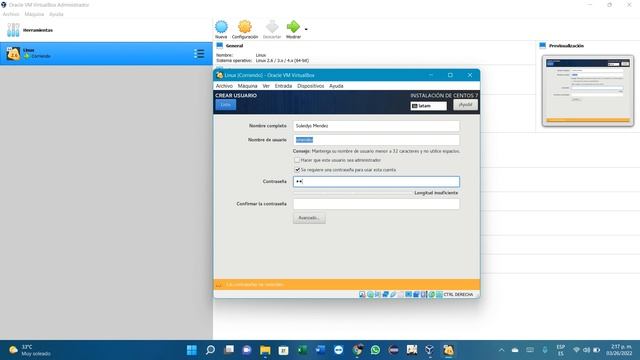The width and height of the screenshot is (640, 360).
Task: Open the volume tray icon
Action: click(x=587, y=350)
